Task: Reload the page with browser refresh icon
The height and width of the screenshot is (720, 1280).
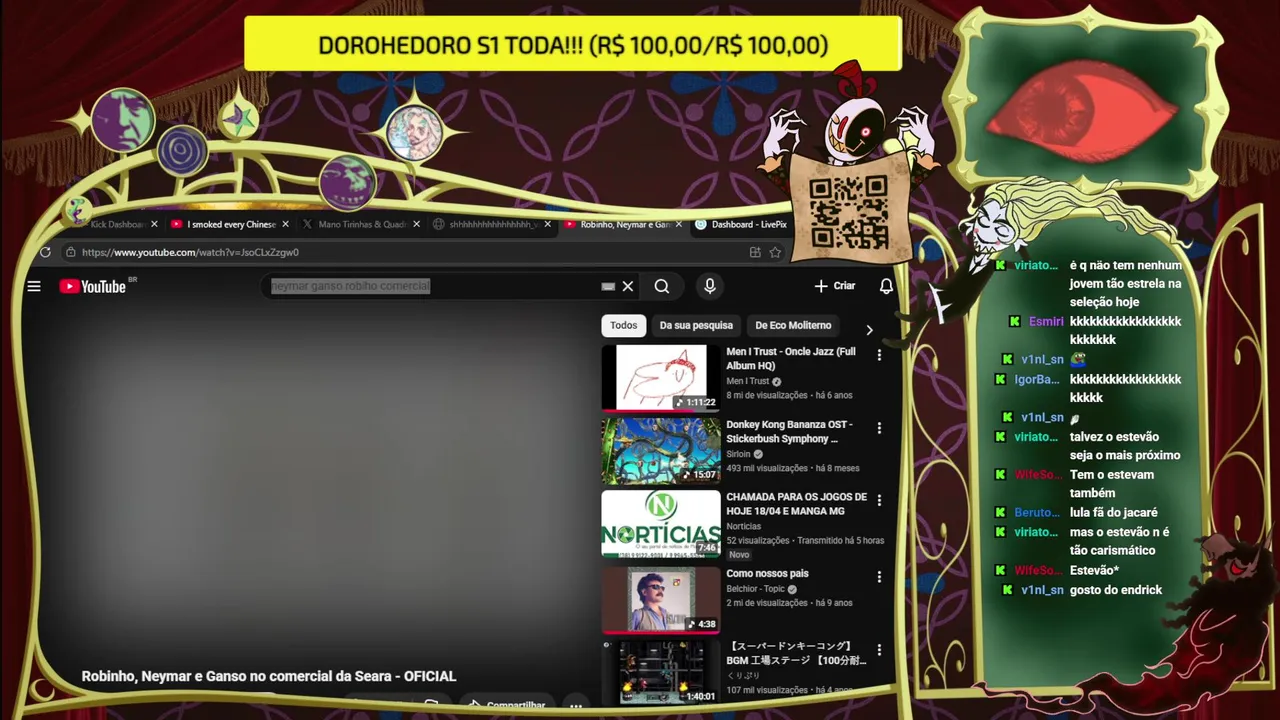Action: [45, 252]
